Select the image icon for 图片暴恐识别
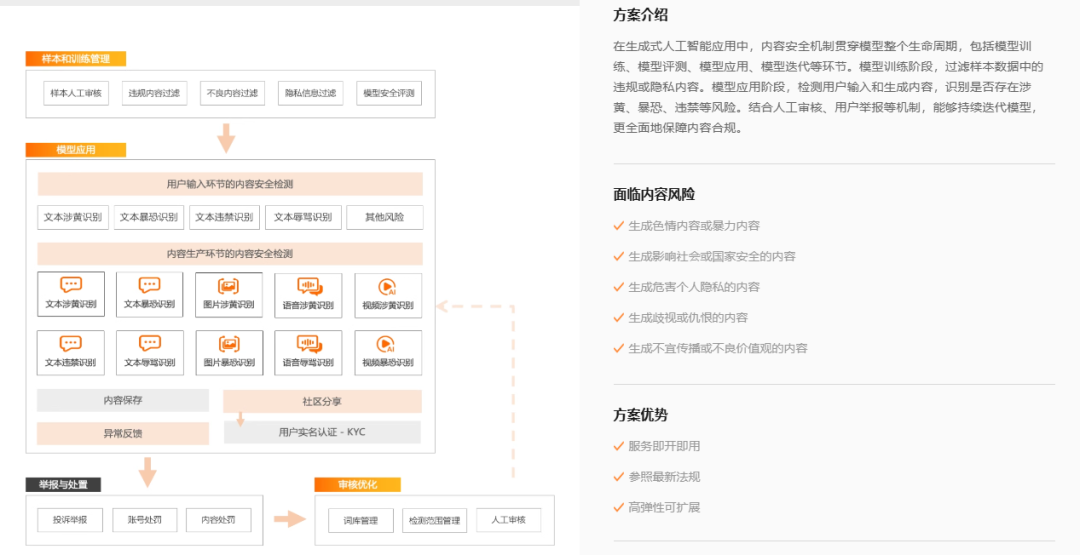The image size is (1080, 555). 229,343
